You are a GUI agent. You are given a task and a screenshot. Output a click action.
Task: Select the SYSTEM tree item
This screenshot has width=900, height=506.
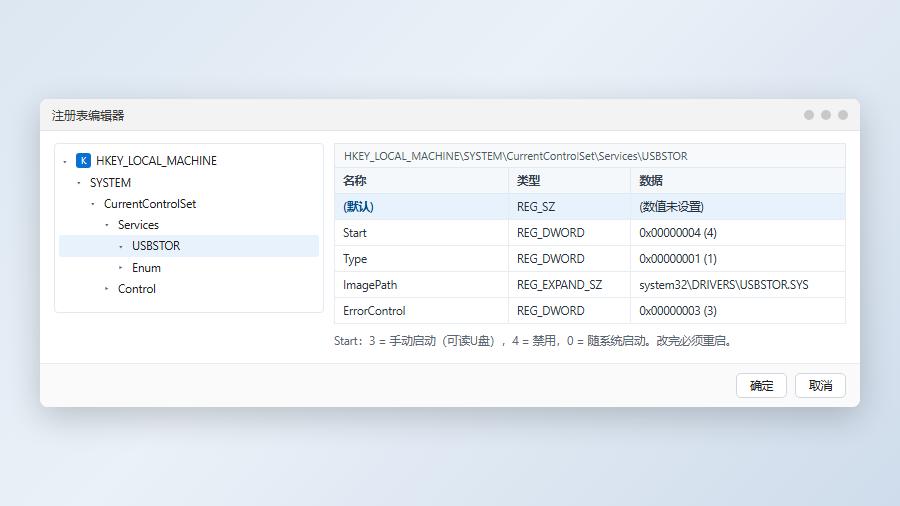pyautogui.click(x=110, y=182)
